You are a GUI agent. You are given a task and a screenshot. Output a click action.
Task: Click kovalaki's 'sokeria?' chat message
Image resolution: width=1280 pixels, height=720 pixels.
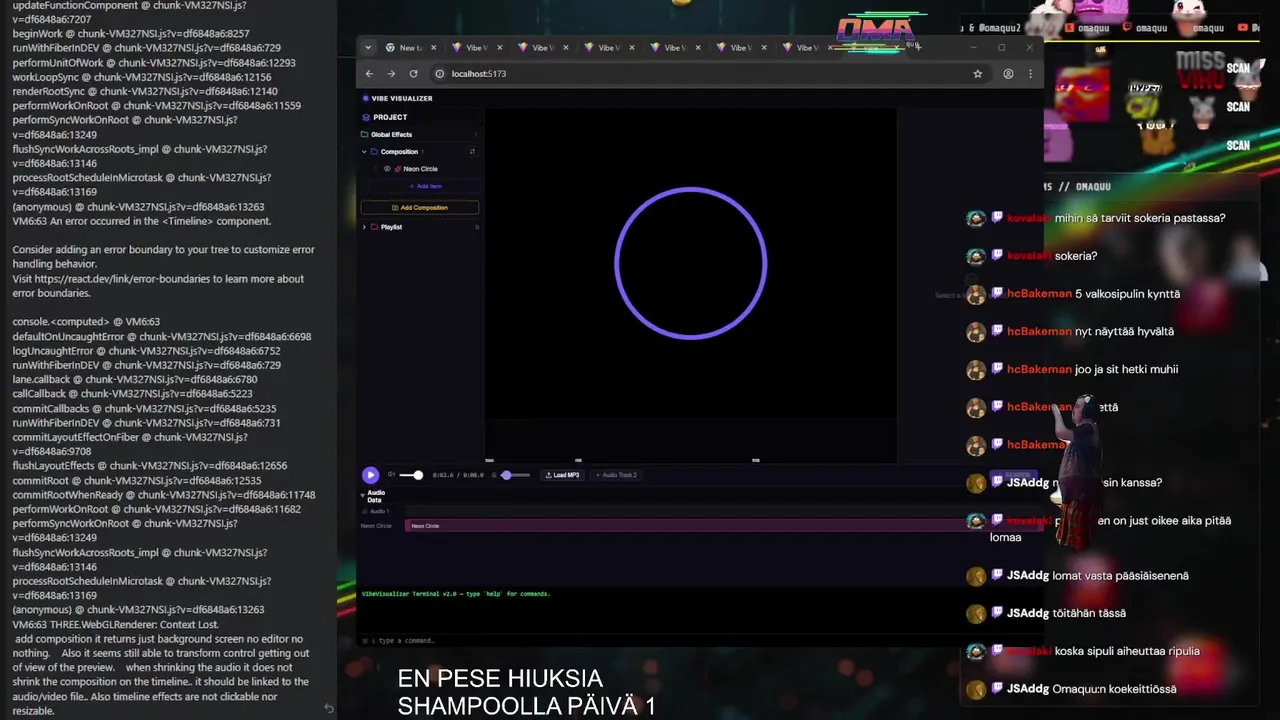(1076, 256)
